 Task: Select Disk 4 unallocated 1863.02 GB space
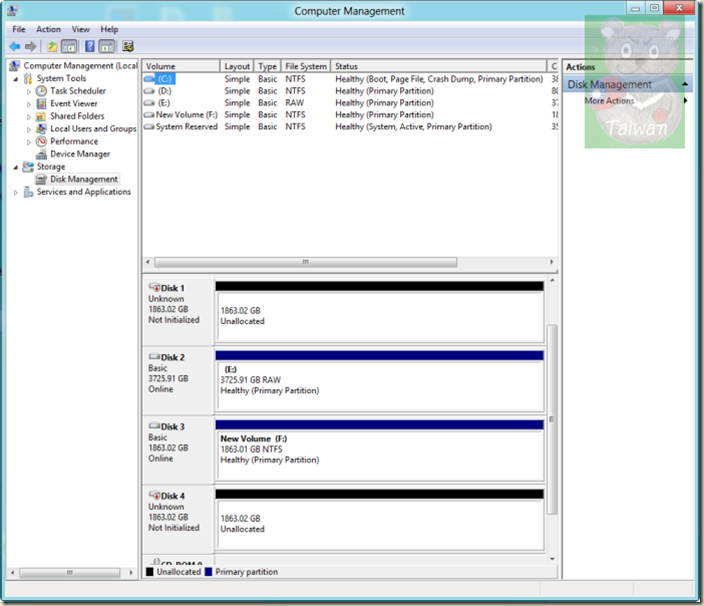click(380, 524)
